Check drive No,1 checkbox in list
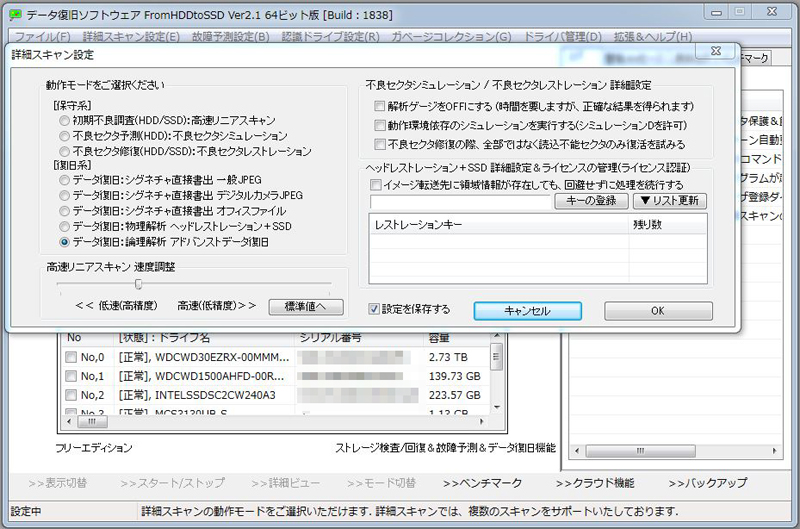This screenshot has width=800, height=529. (x=71, y=376)
